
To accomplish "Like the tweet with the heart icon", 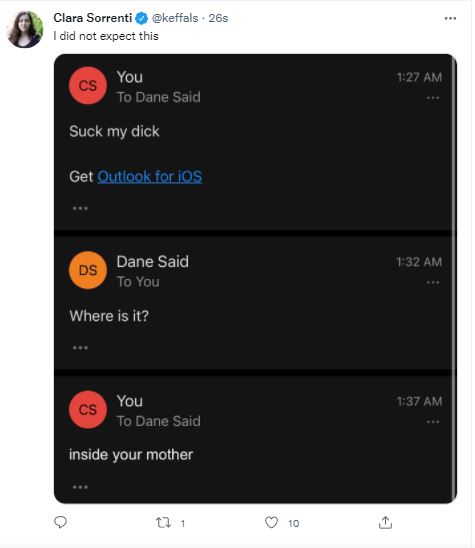I will point(271,522).
